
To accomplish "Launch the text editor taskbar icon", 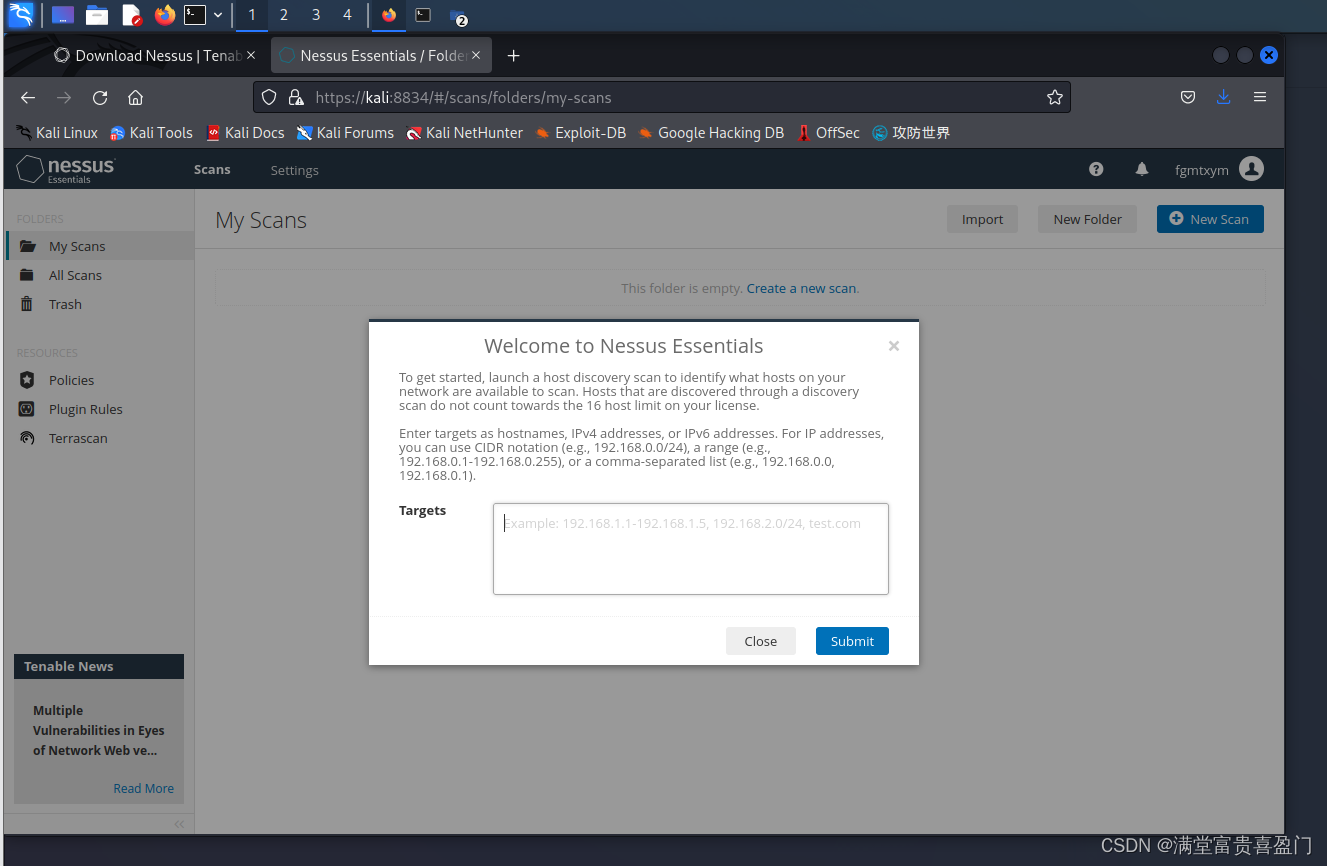I will (132, 15).
